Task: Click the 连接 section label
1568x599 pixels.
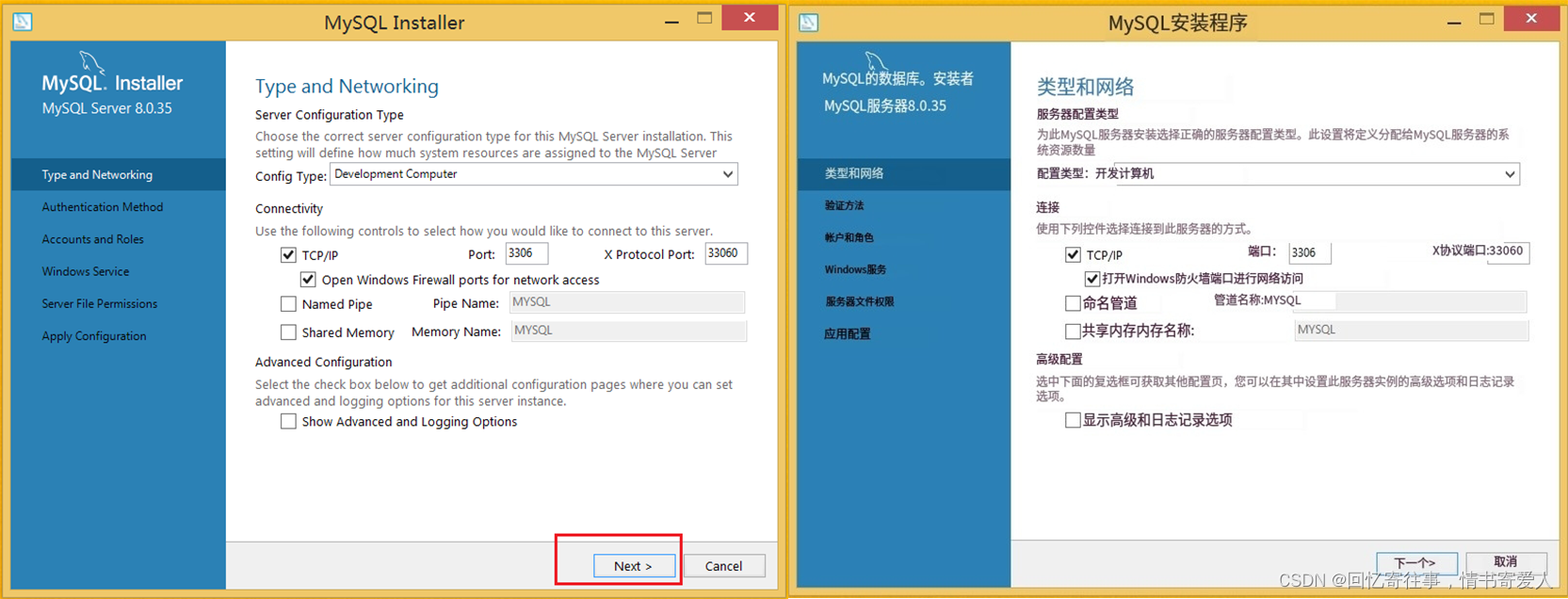Action: tap(1048, 207)
